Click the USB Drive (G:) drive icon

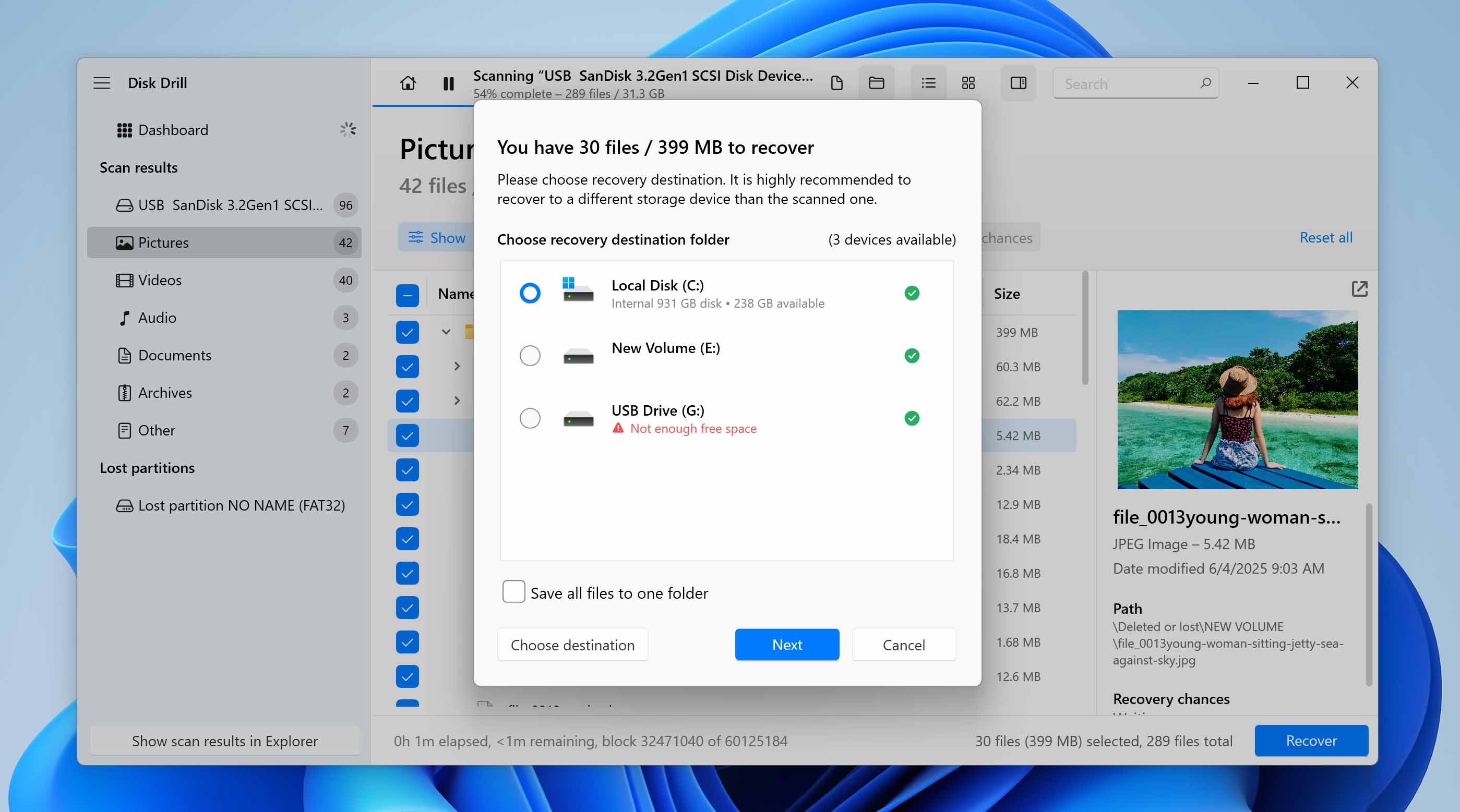point(578,419)
